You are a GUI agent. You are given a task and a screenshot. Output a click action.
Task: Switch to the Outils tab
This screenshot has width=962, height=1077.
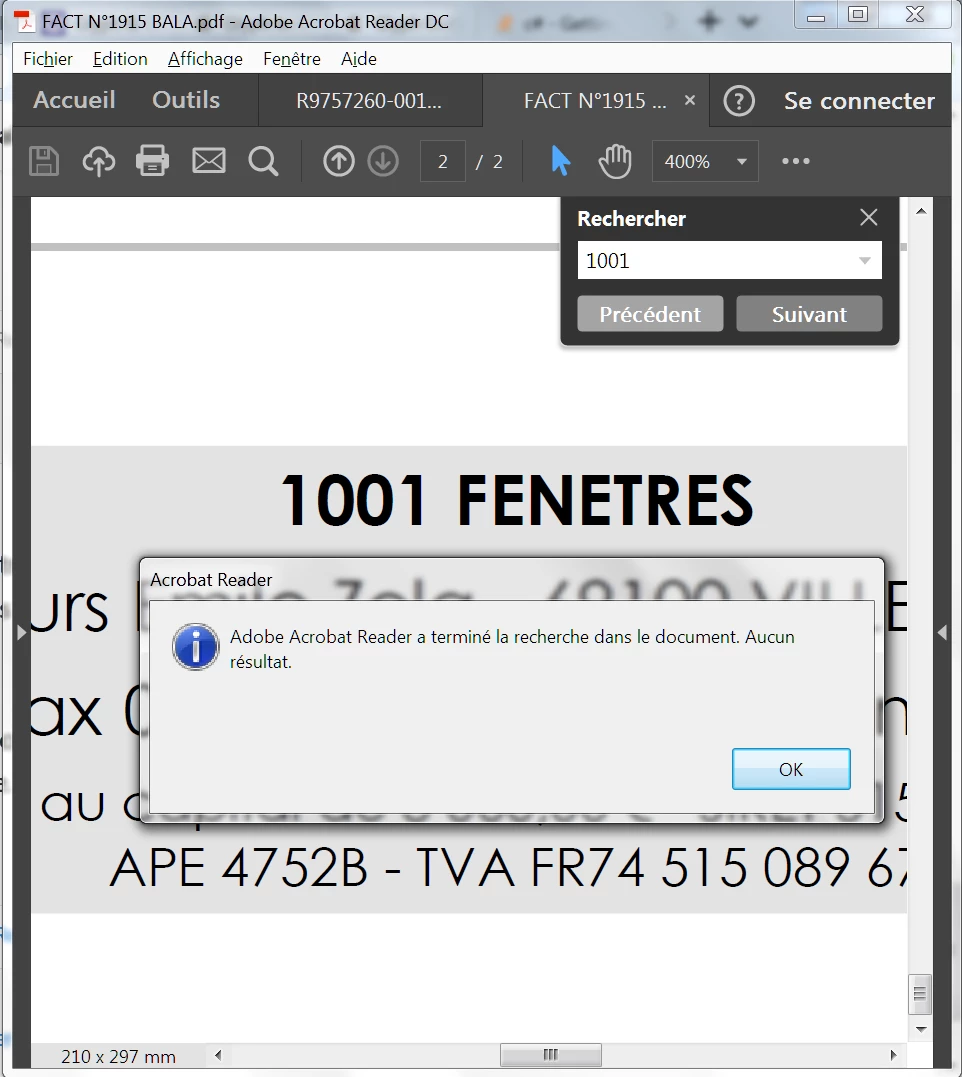[186, 100]
